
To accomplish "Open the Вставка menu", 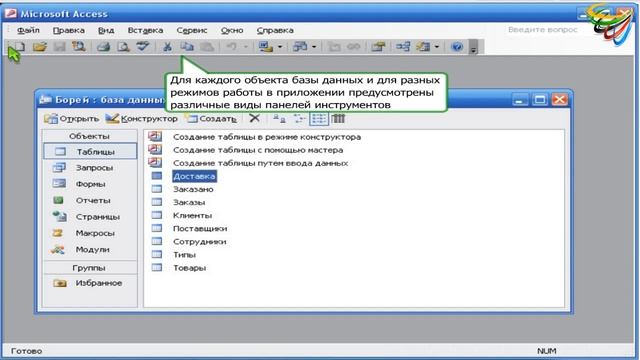I will point(145,30).
